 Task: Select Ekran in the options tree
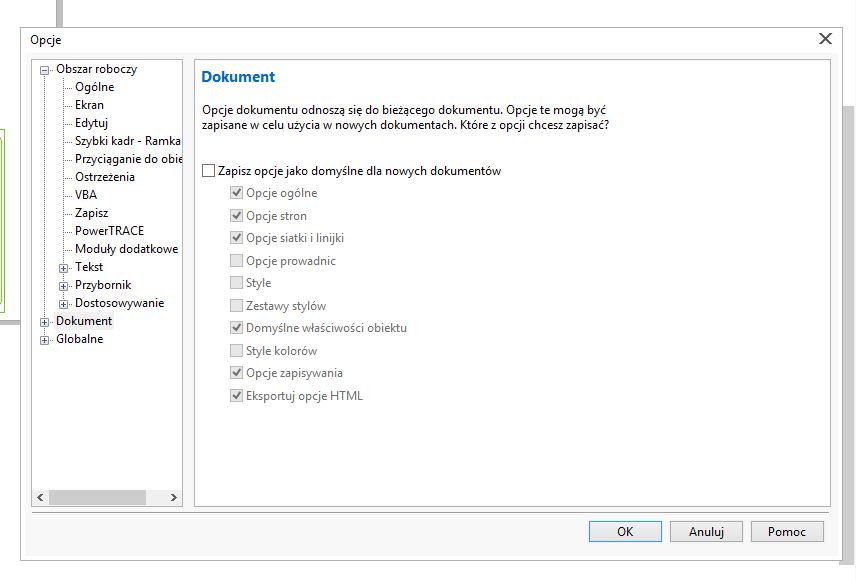click(89, 105)
